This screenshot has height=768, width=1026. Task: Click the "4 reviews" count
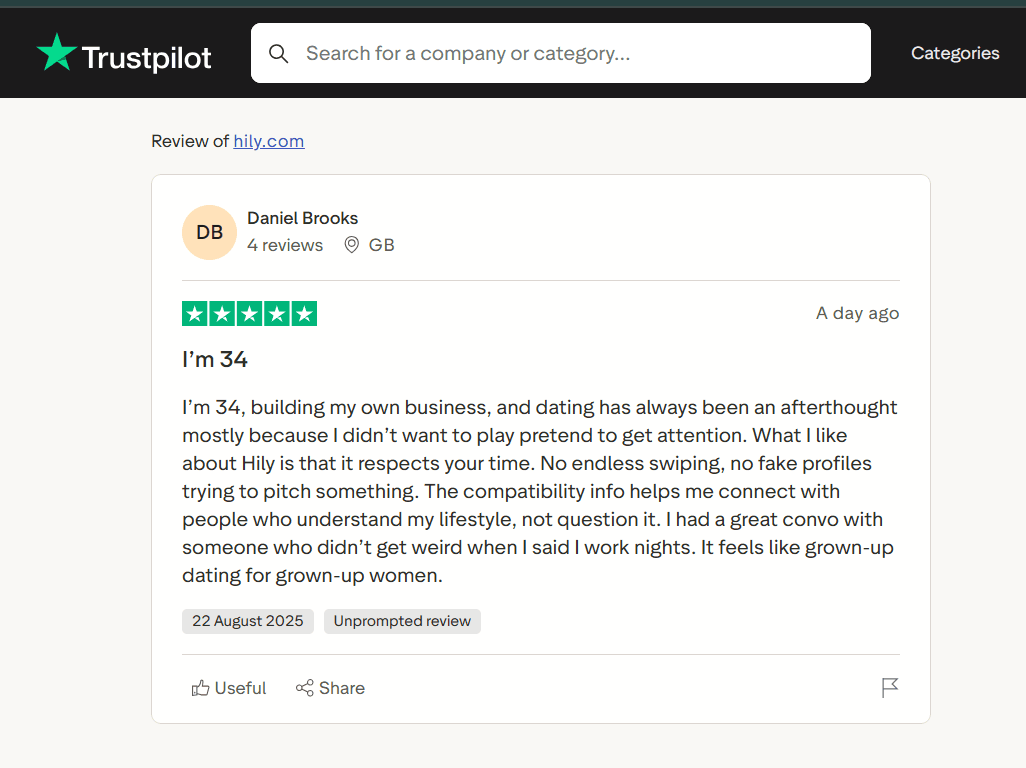[285, 245]
